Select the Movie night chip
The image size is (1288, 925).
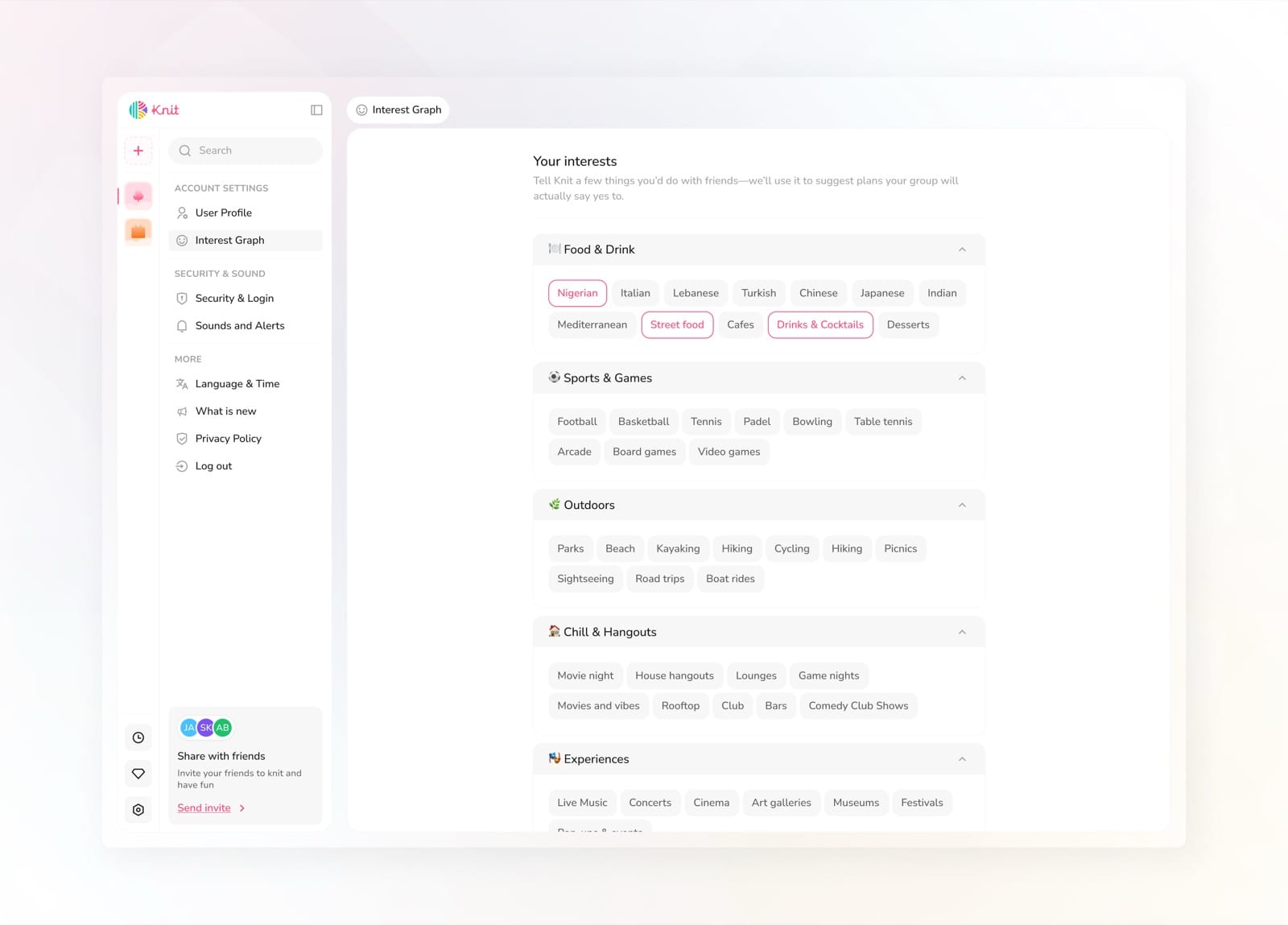[585, 675]
